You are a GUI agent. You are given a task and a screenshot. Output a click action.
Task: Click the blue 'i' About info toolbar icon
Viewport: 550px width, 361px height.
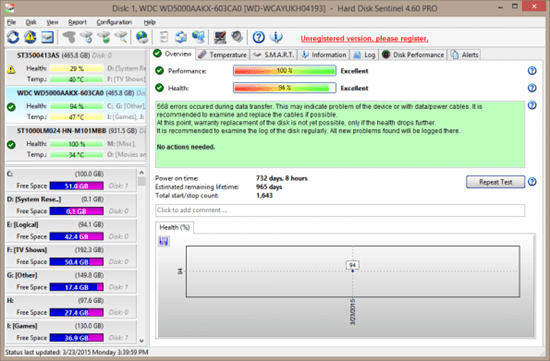[276, 37]
